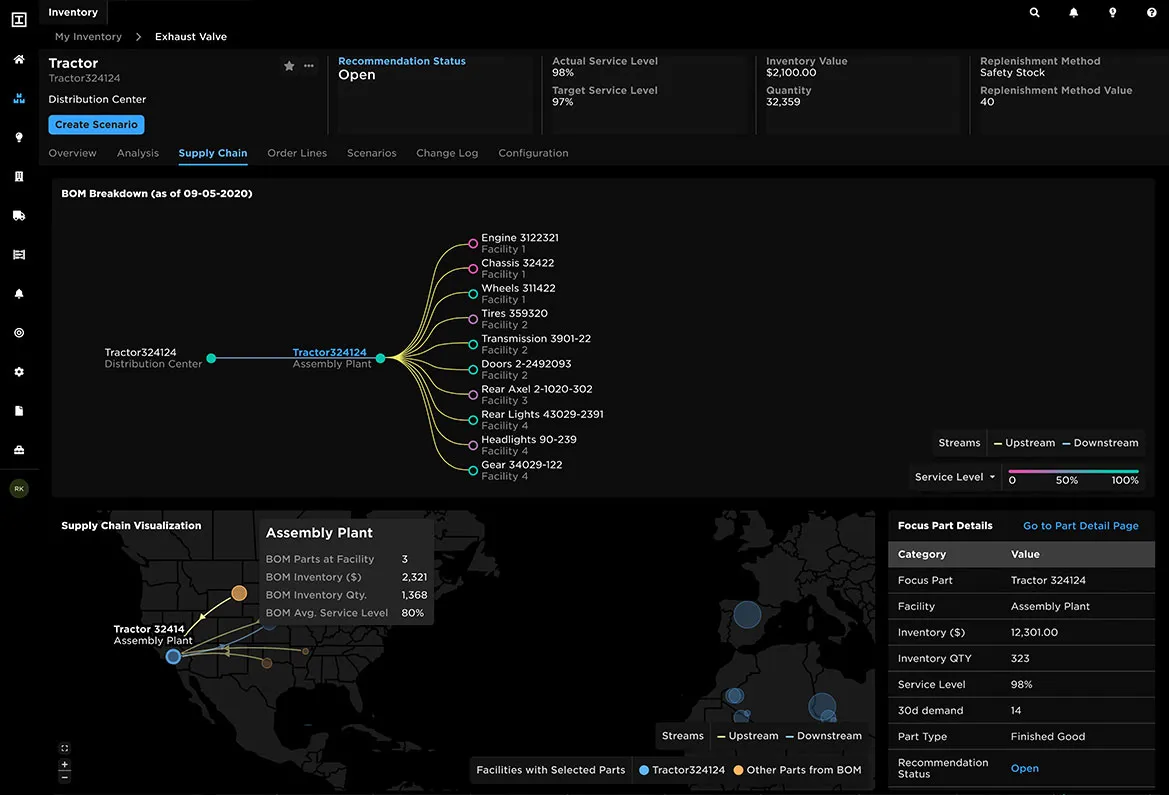Toggle Other Parts from BOM legend
Image resolution: width=1169 pixels, height=795 pixels.
797,770
